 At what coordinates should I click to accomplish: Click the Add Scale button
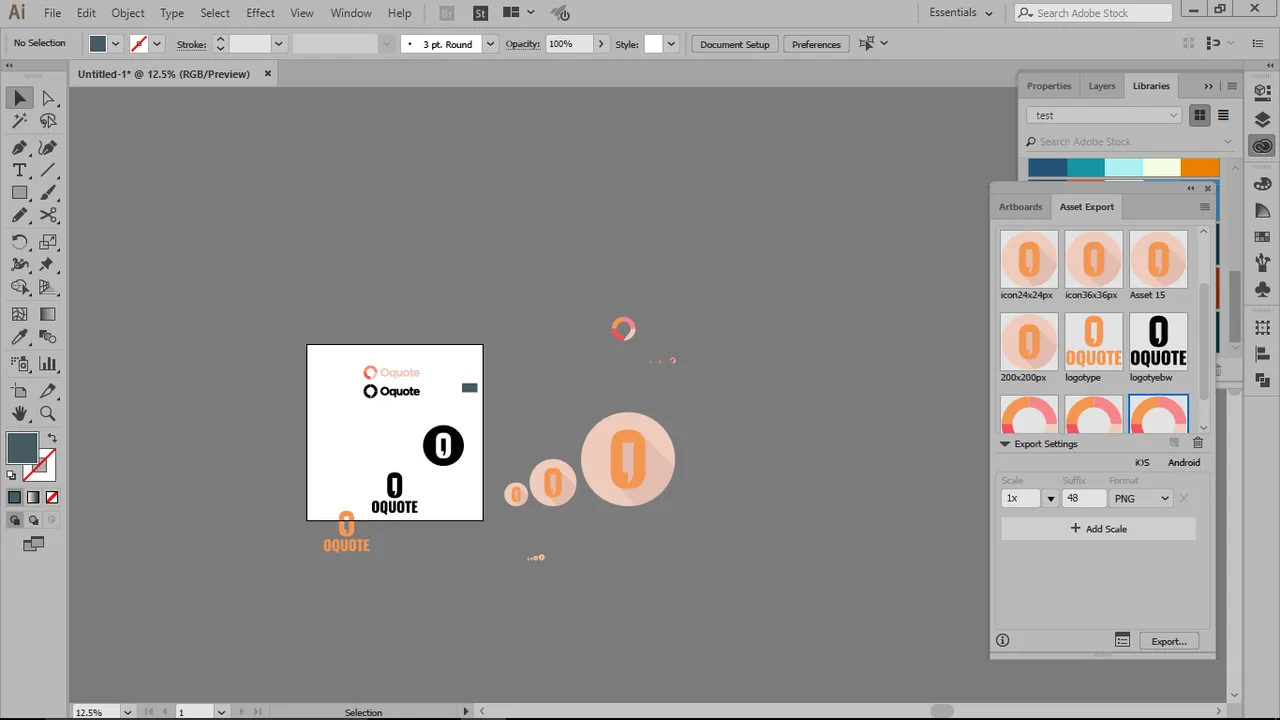coord(1098,528)
